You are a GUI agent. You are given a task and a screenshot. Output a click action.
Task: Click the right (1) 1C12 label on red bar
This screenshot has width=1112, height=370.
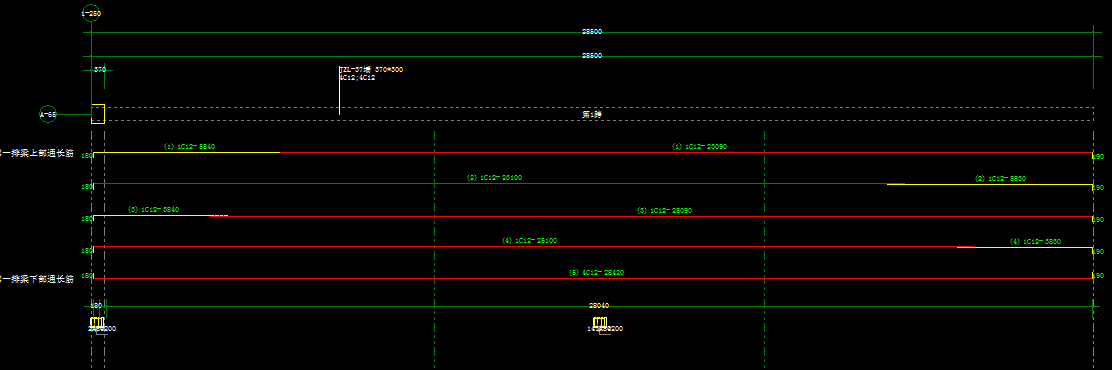pyautogui.click(x=699, y=147)
